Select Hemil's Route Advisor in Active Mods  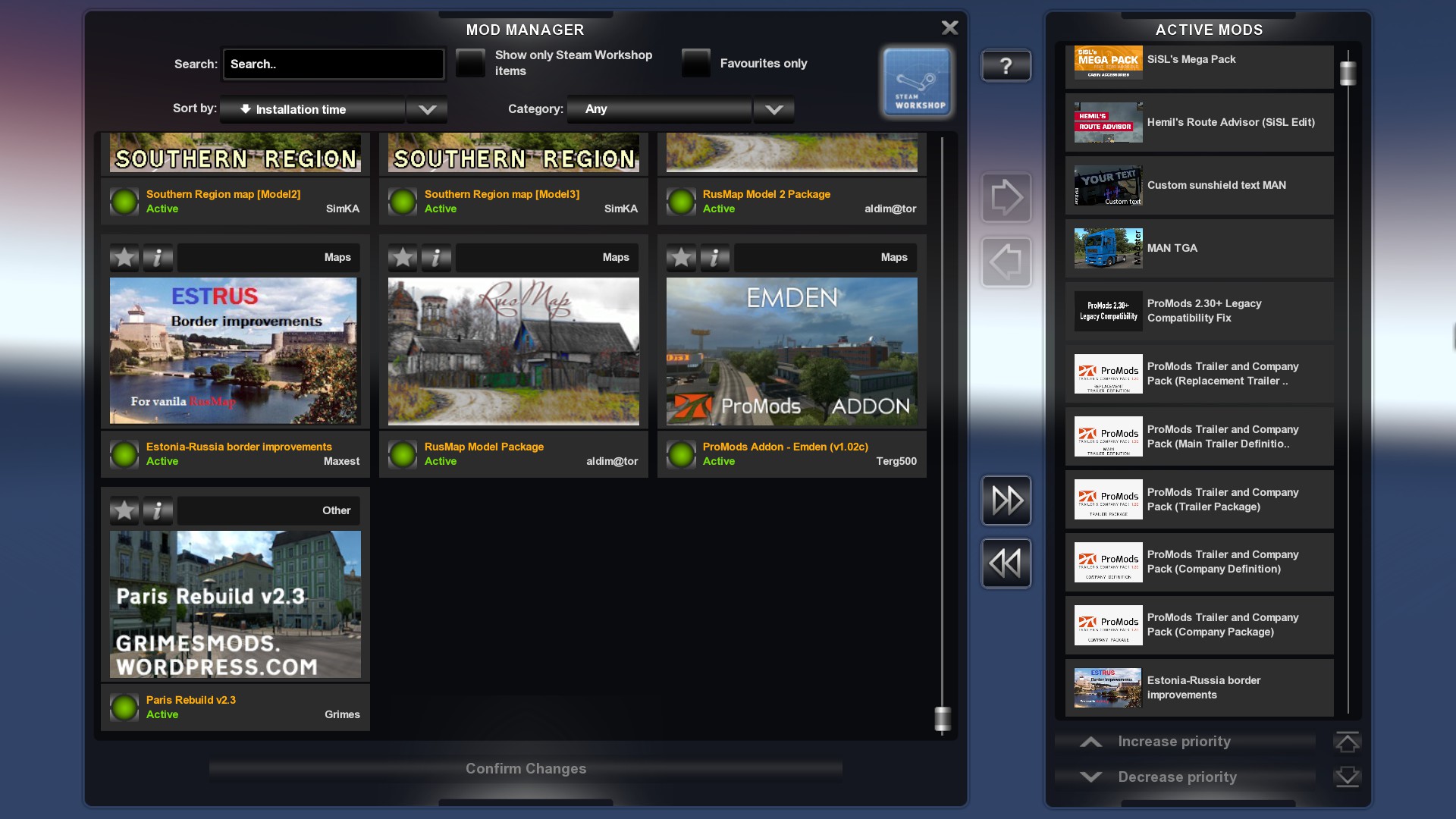pos(1199,123)
